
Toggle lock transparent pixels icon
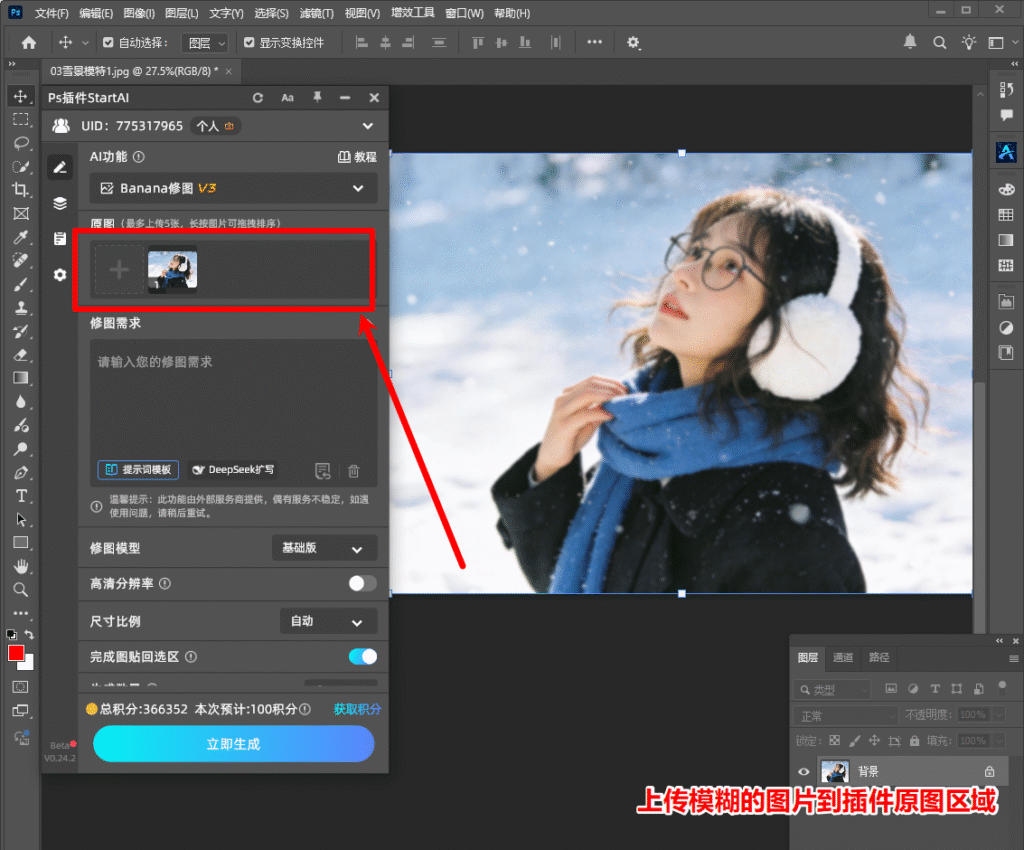pyautogui.click(x=835, y=740)
